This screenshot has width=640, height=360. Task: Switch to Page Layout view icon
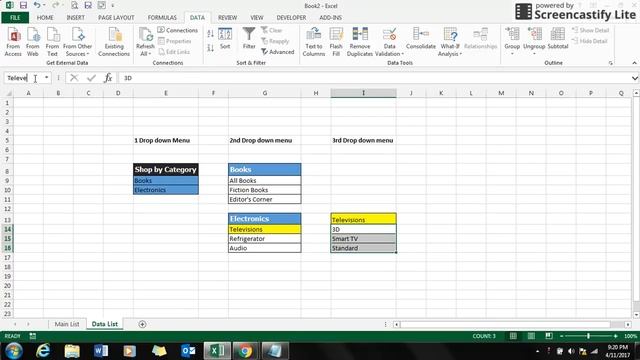[x=531, y=336]
